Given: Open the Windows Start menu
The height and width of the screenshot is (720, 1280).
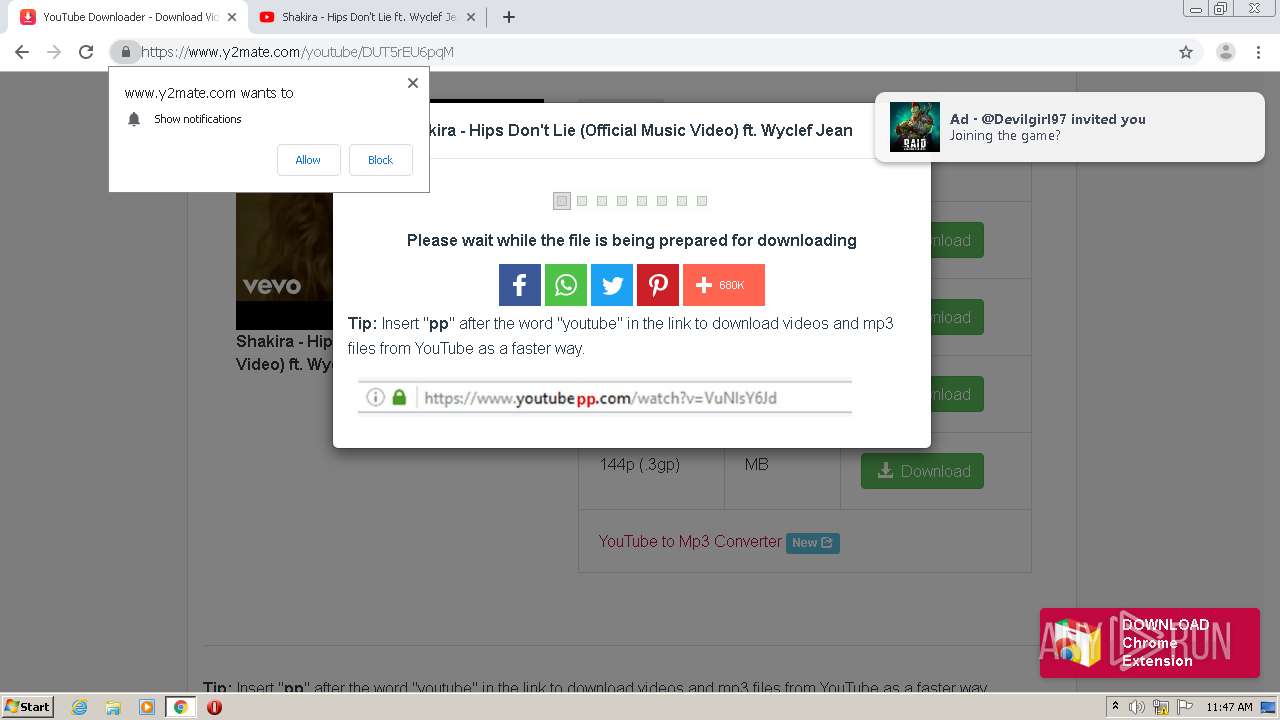Looking at the screenshot, I should click(x=27, y=706).
